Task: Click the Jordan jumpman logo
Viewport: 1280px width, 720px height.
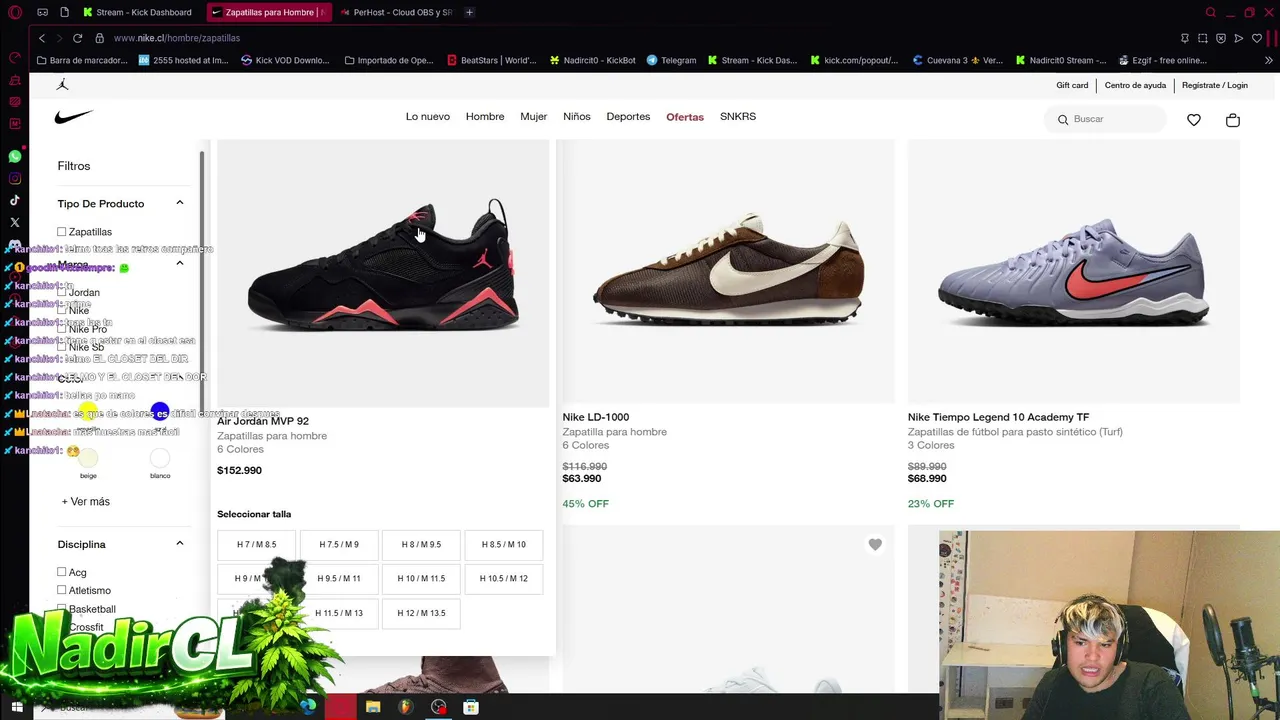Action: point(63,85)
